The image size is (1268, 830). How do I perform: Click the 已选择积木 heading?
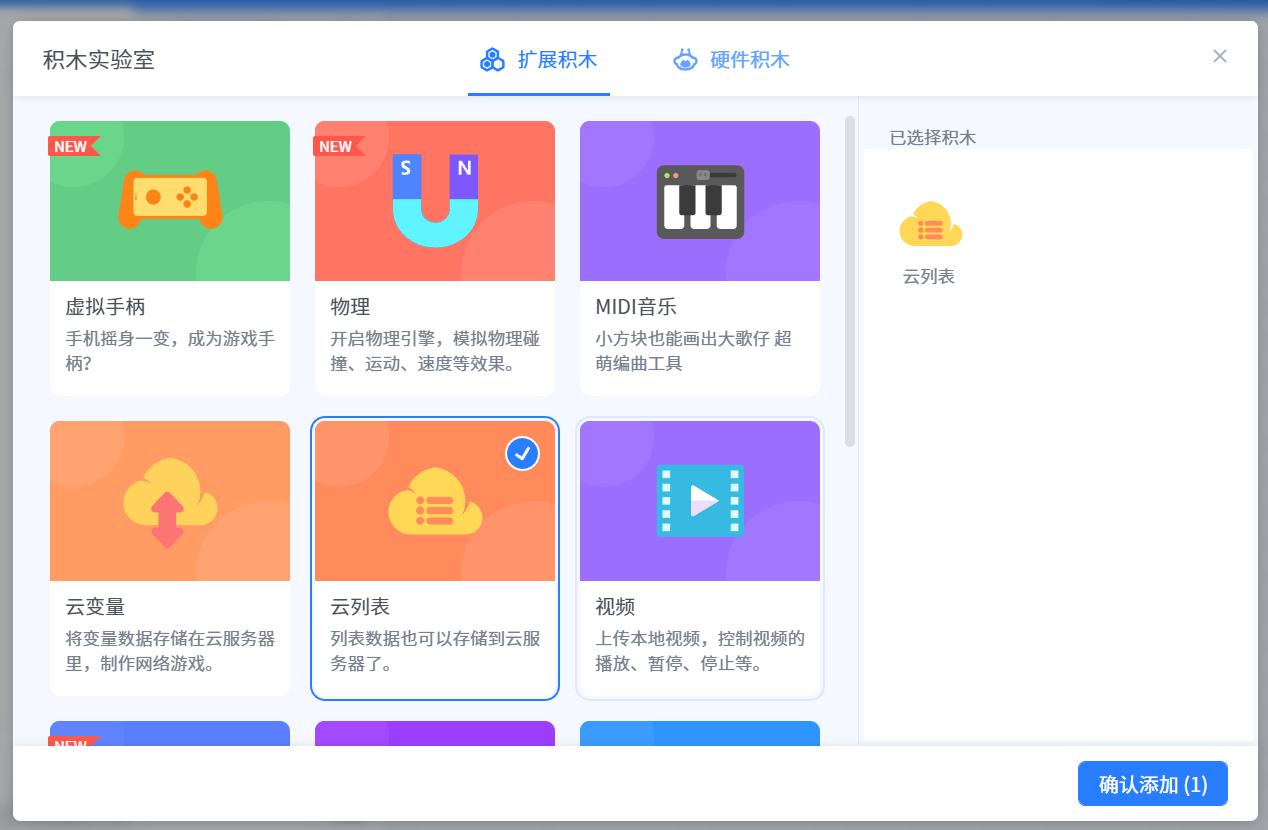click(933, 138)
